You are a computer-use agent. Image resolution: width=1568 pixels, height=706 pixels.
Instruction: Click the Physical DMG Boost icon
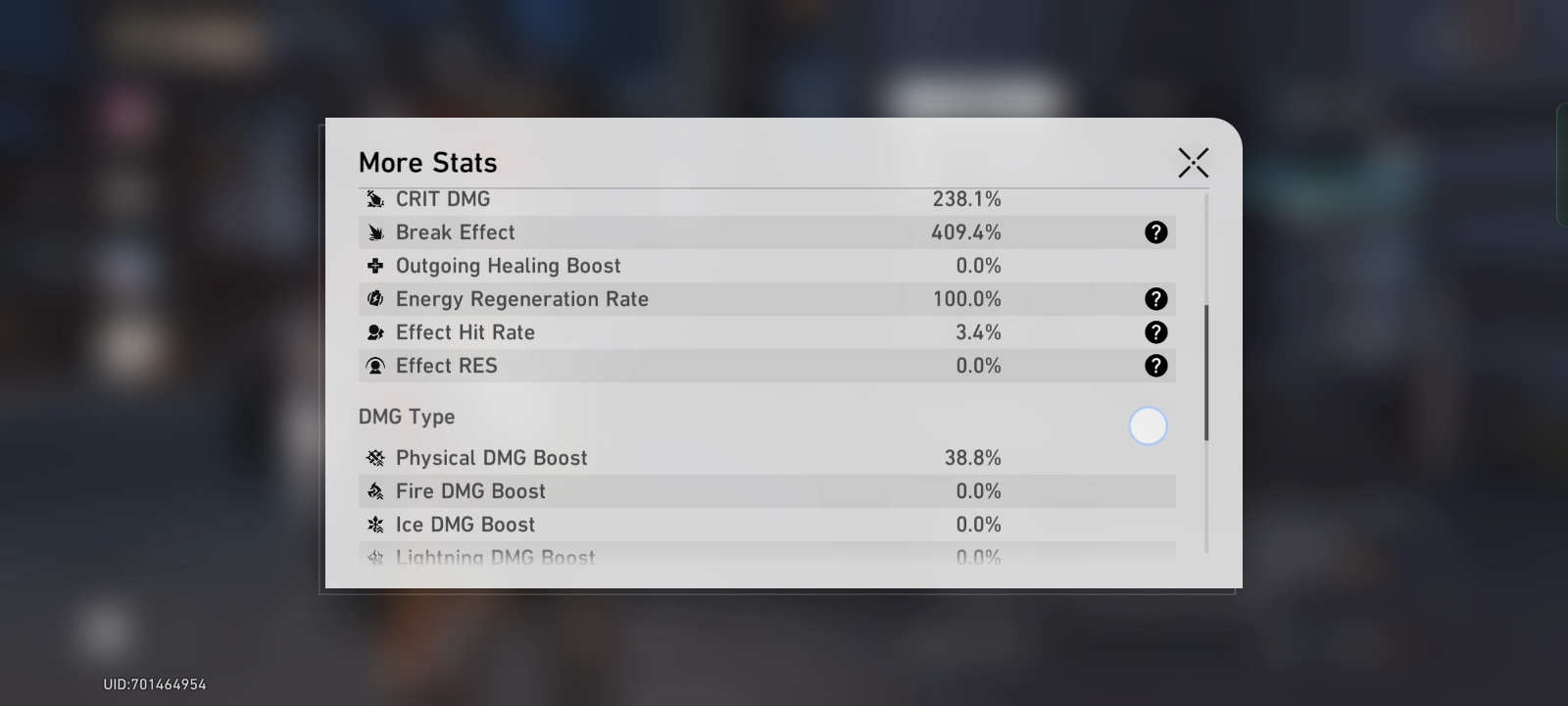click(x=375, y=458)
